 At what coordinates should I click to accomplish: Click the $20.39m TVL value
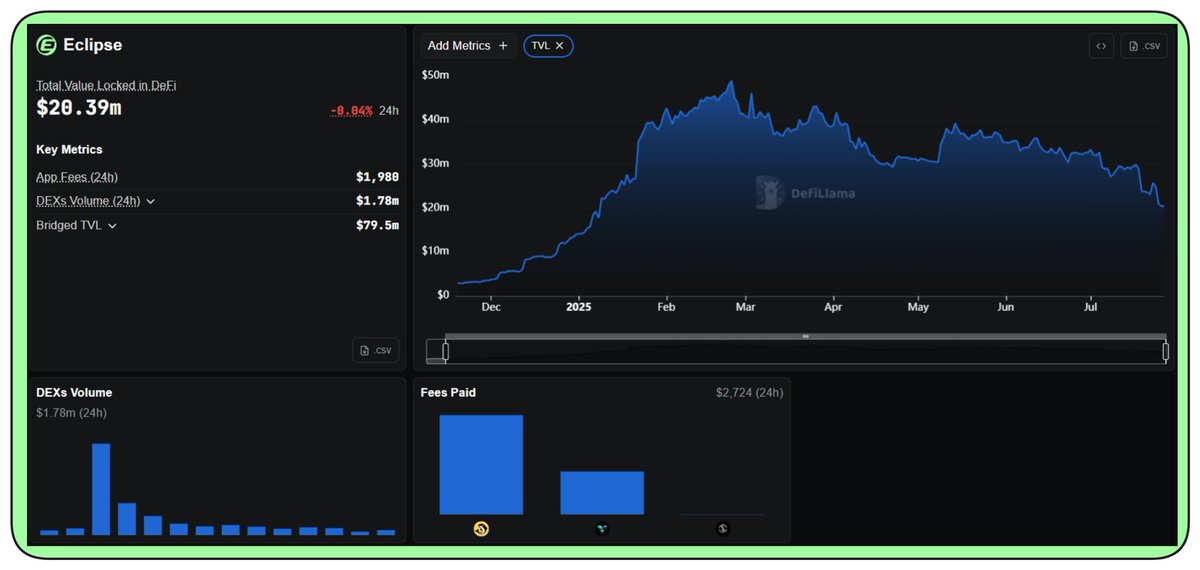tap(79, 108)
